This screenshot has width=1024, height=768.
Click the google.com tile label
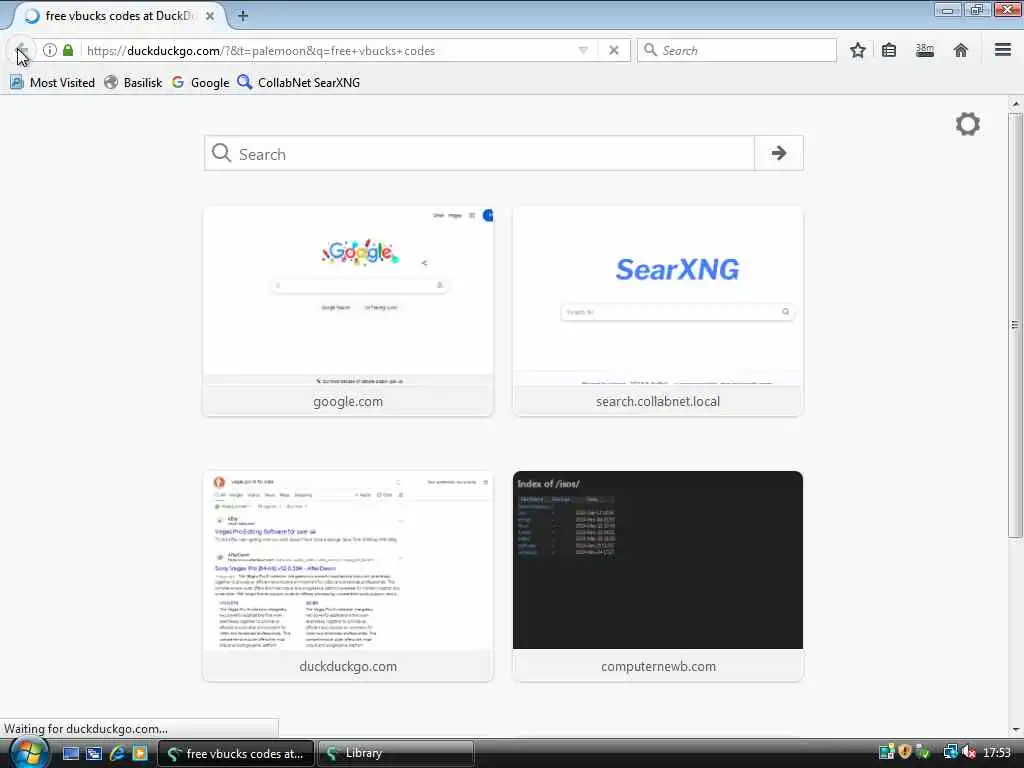pyautogui.click(x=348, y=402)
